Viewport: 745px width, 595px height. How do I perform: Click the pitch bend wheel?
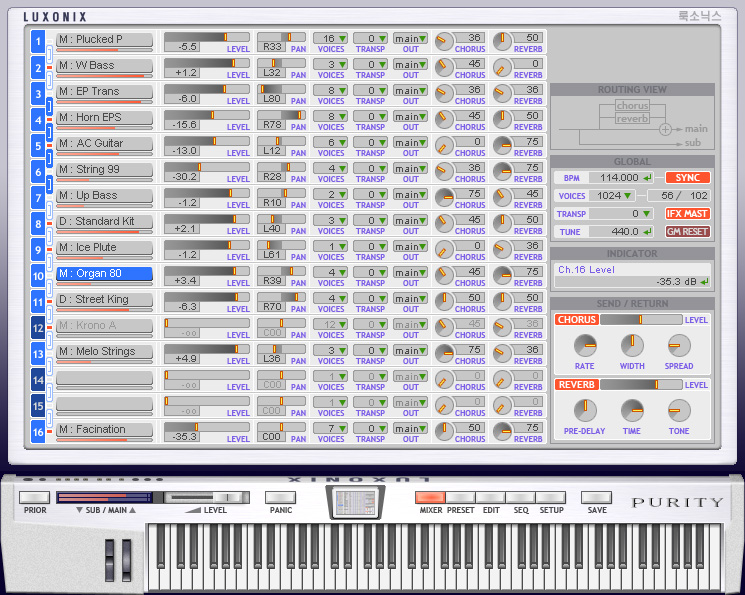pos(110,561)
